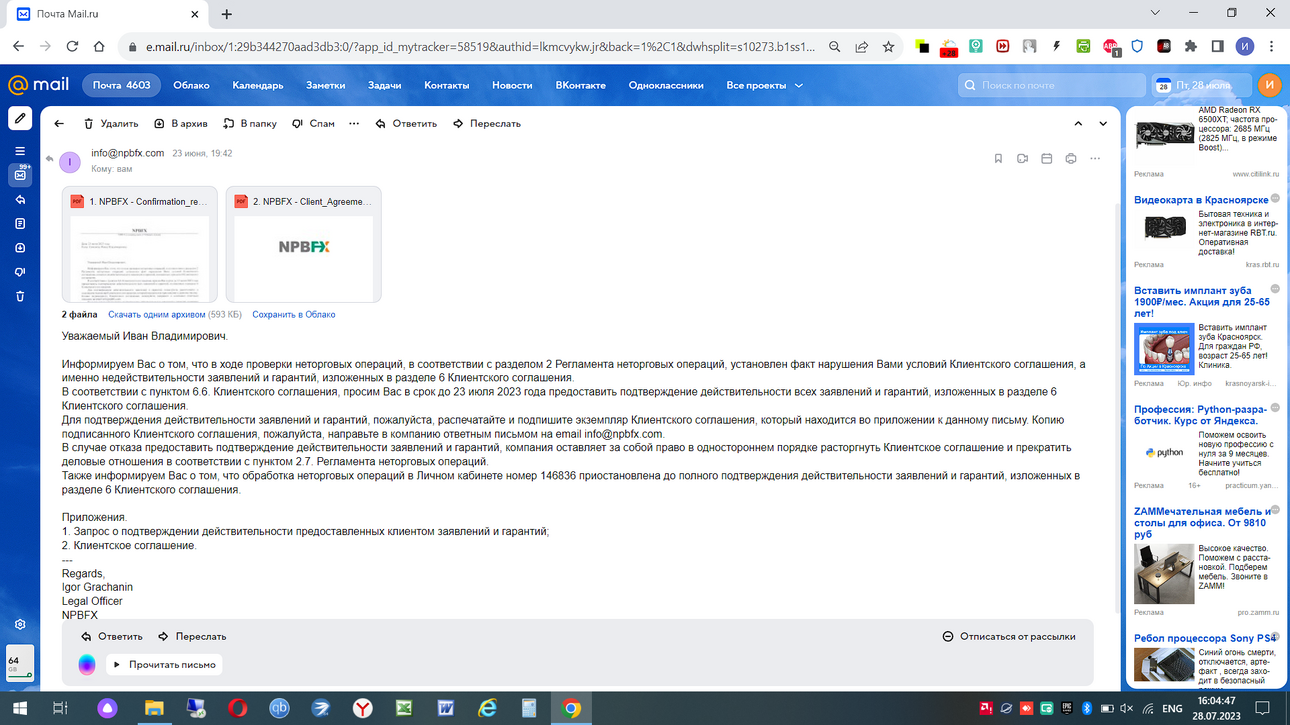Expand the Все проекты dropdown

(764, 86)
